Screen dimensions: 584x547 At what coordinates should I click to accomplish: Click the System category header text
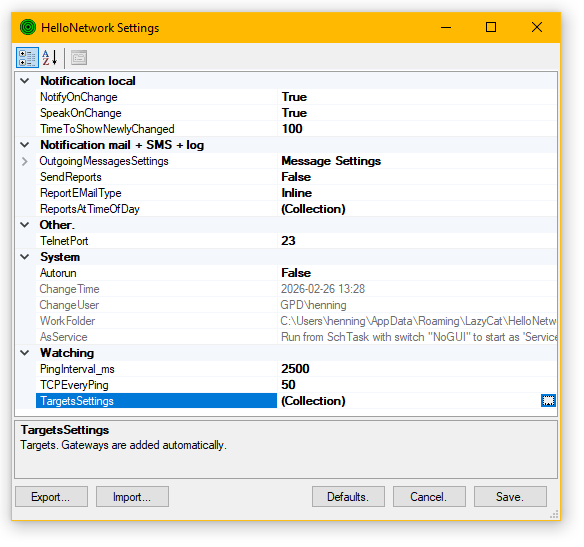tap(60, 257)
